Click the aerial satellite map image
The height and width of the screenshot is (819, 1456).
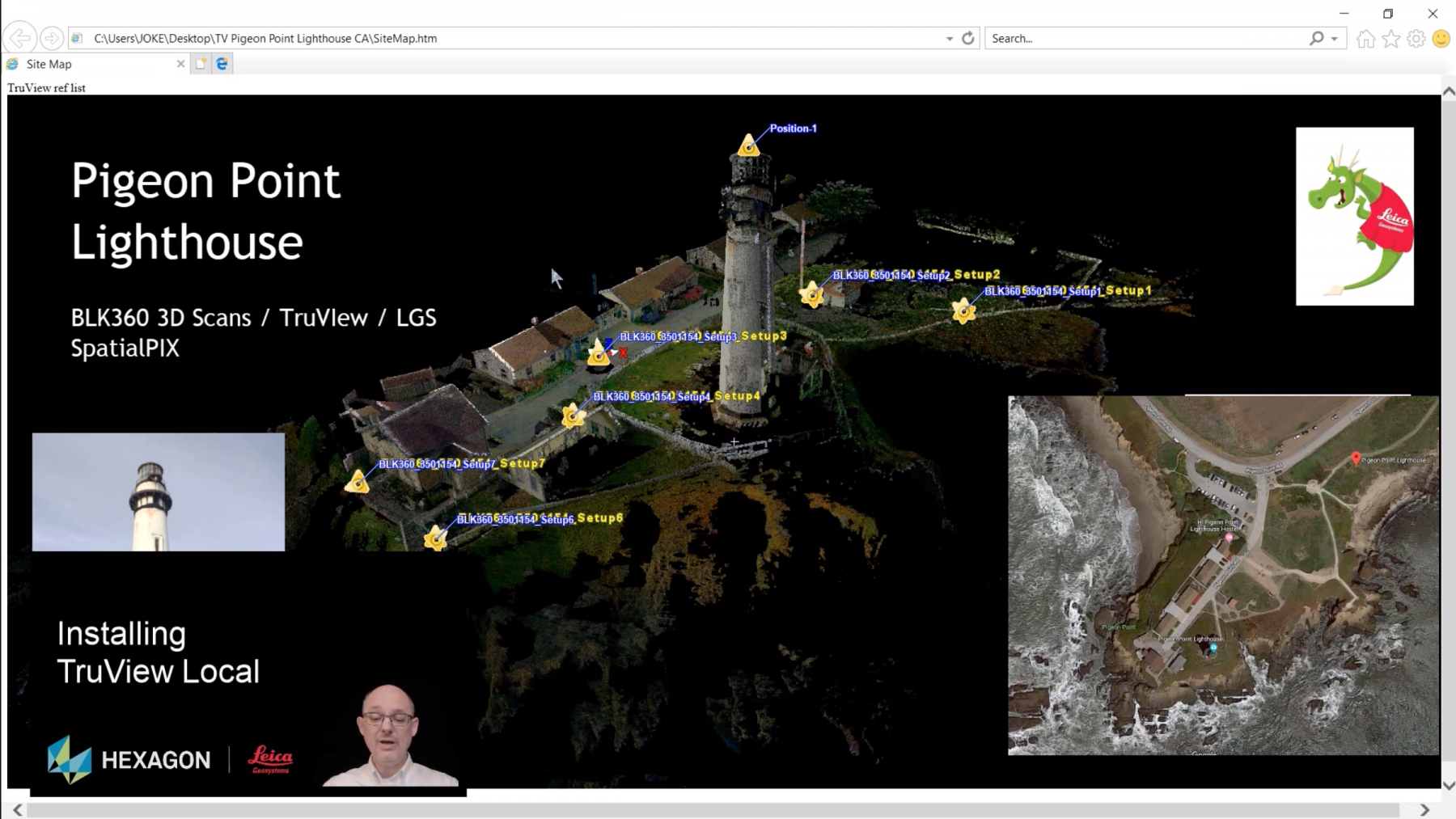[x=1222, y=575]
